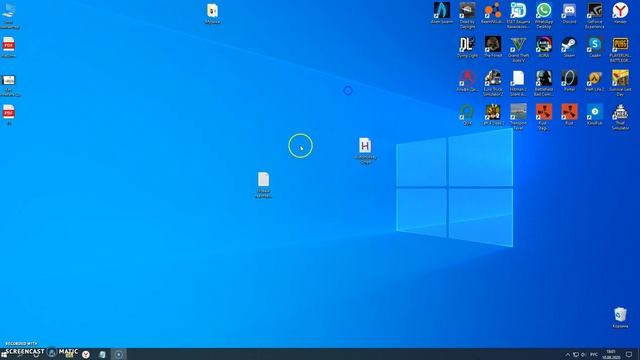Launch Grand Theft Auto V shortcut
Viewport: 640px width, 360px height.
click(518, 49)
